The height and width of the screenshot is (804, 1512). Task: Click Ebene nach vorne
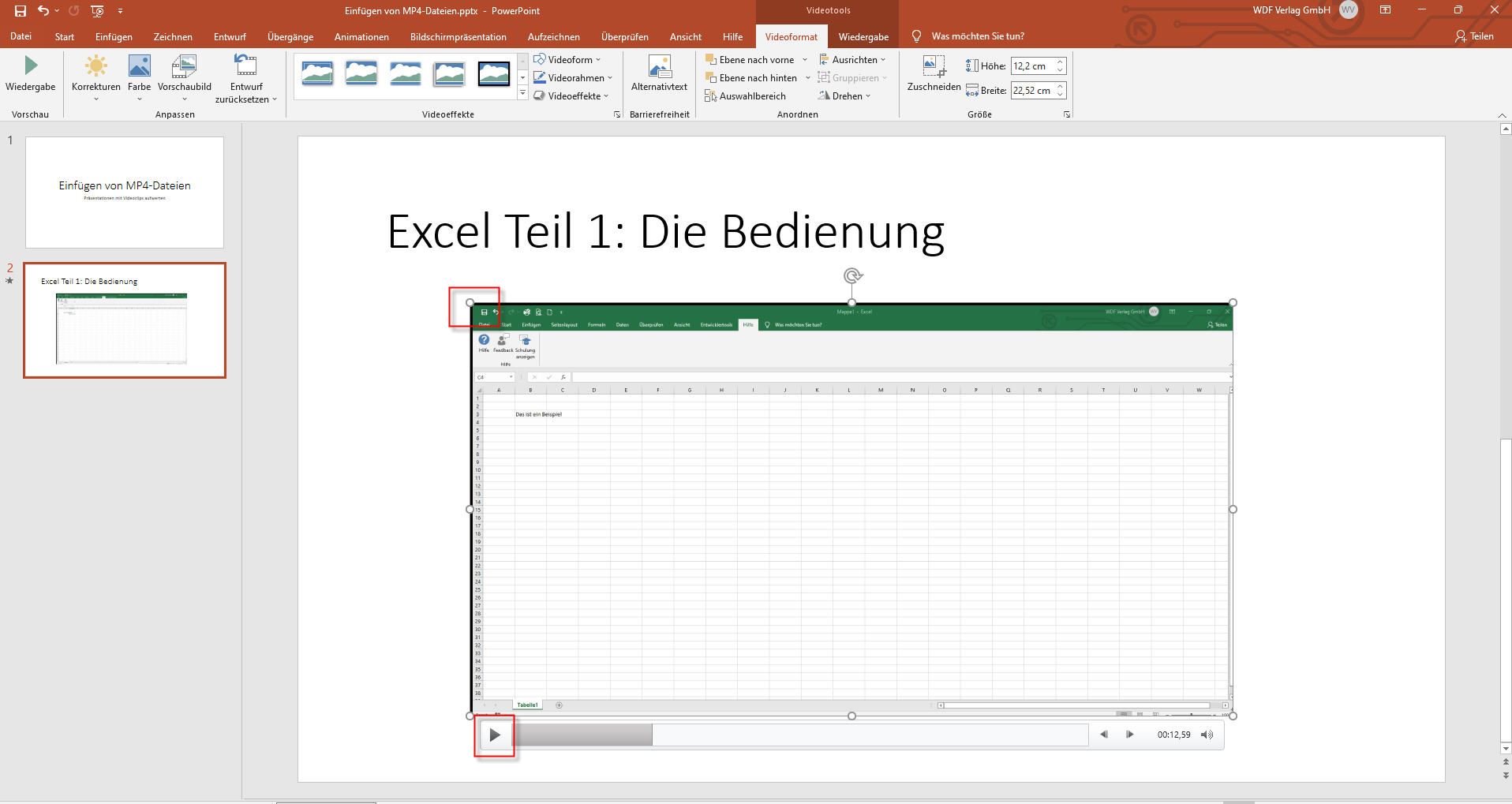click(750, 60)
